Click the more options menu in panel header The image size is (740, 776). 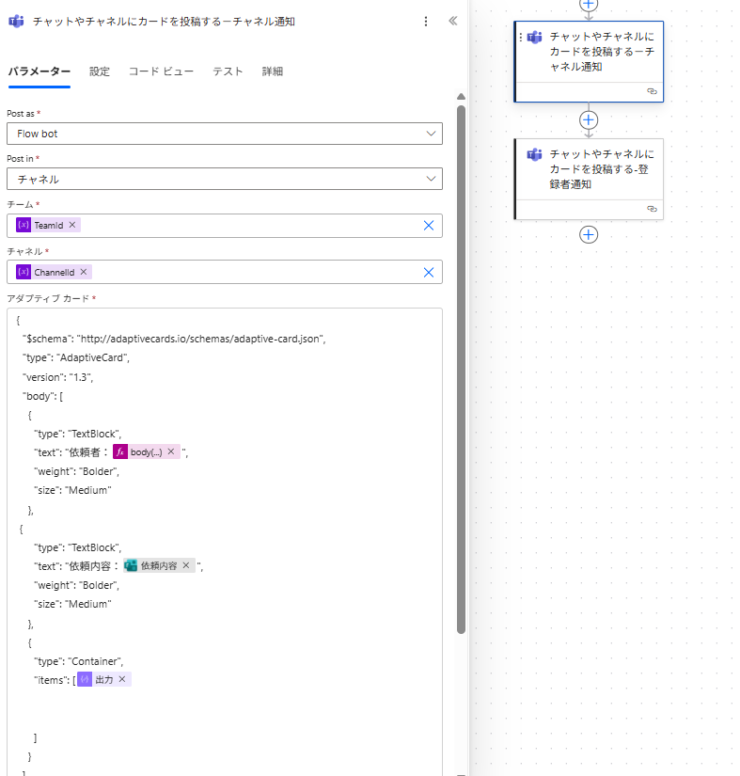pos(426,21)
